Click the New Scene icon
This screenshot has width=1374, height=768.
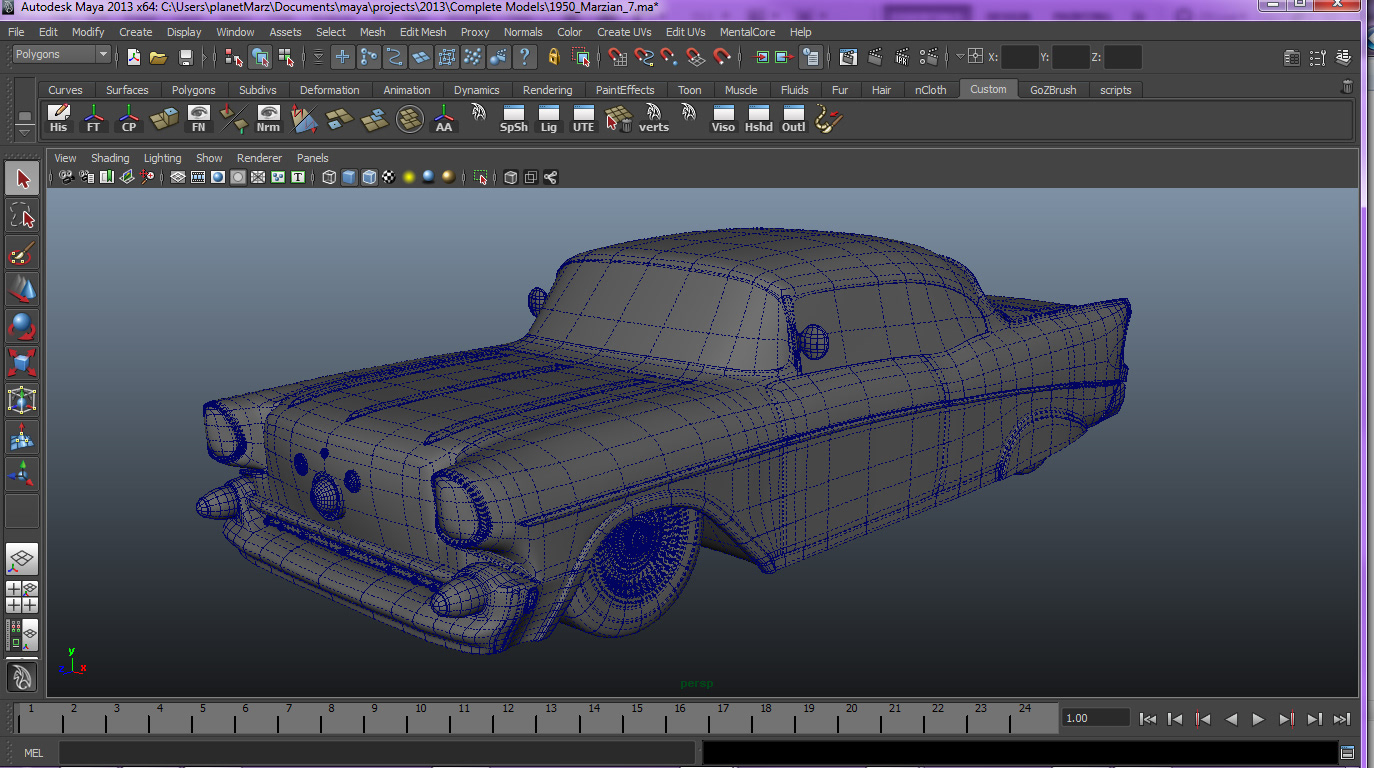133,57
